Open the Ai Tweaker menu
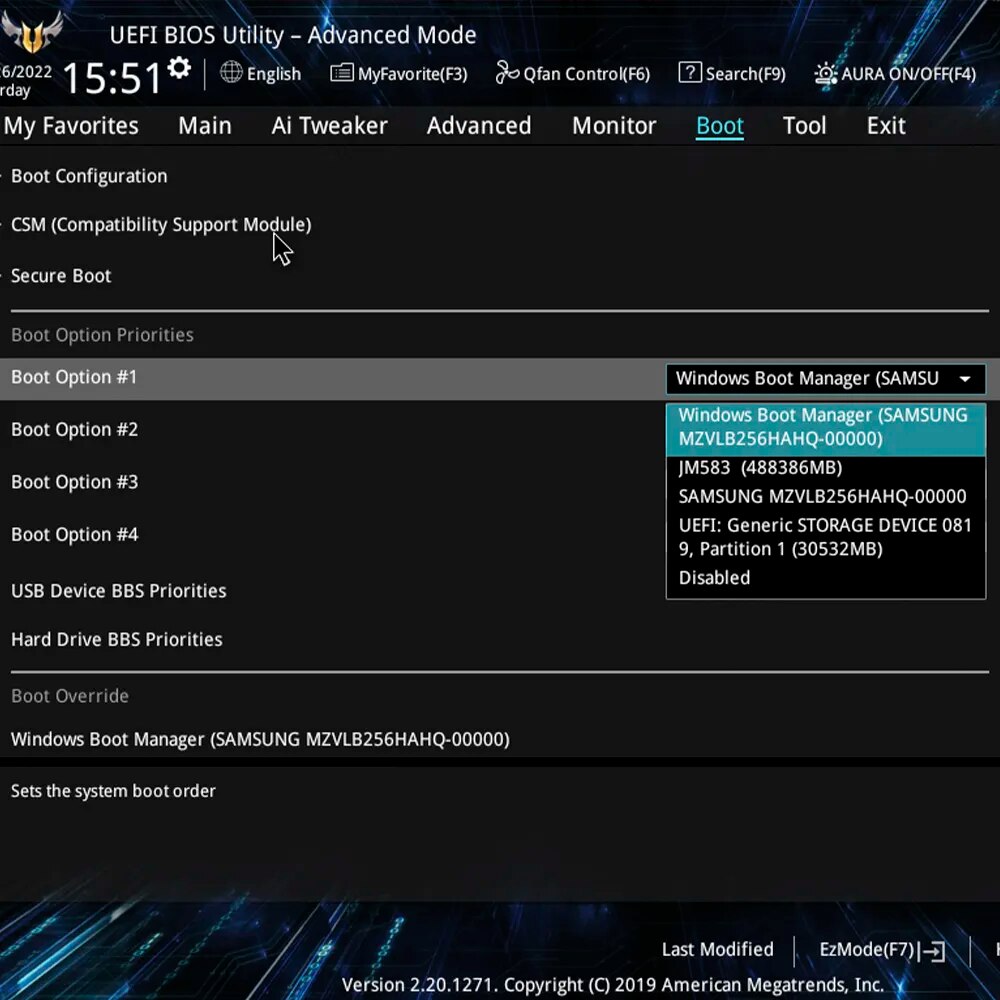 (329, 126)
